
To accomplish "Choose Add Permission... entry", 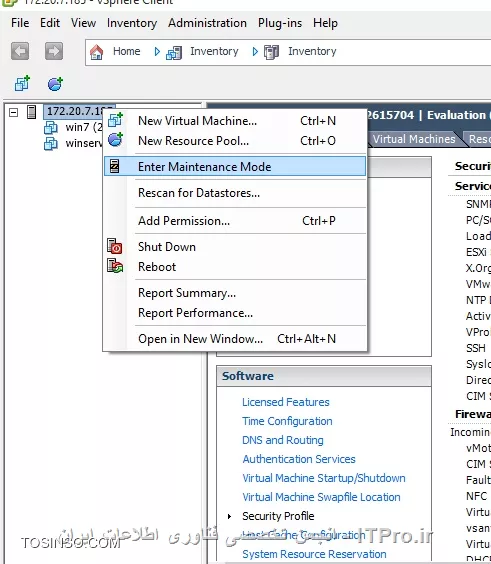I will click(235, 220).
